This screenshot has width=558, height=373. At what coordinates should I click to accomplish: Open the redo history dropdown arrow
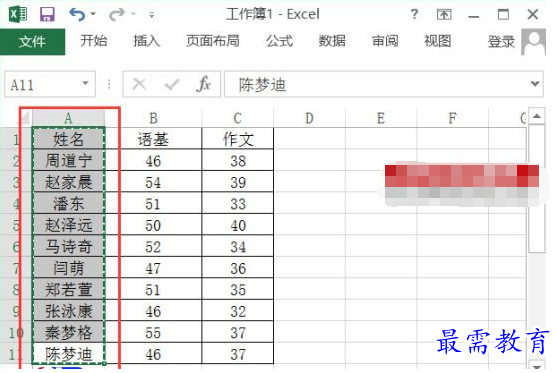click(133, 14)
